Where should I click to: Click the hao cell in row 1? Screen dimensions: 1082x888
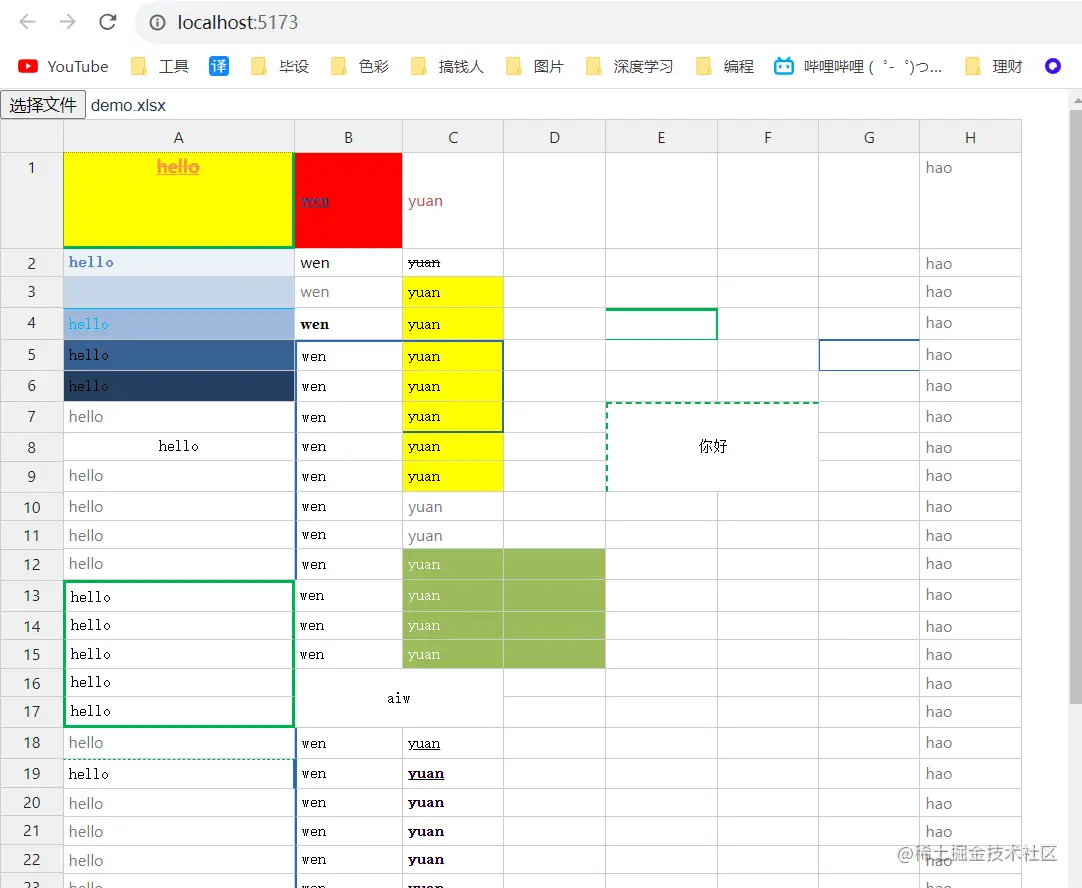(x=970, y=200)
